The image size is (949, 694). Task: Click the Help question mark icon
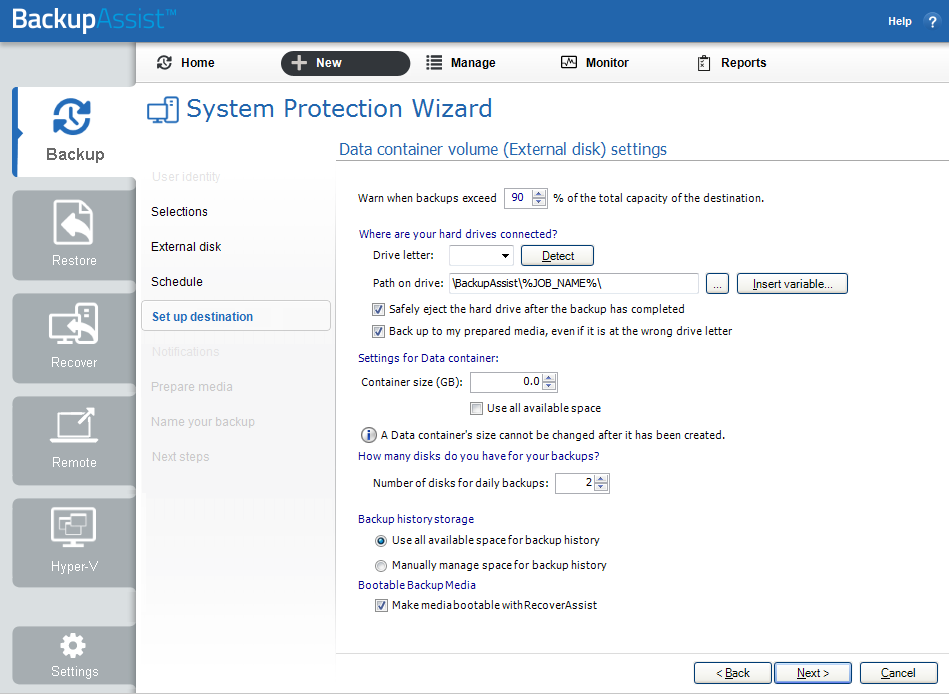[932, 21]
